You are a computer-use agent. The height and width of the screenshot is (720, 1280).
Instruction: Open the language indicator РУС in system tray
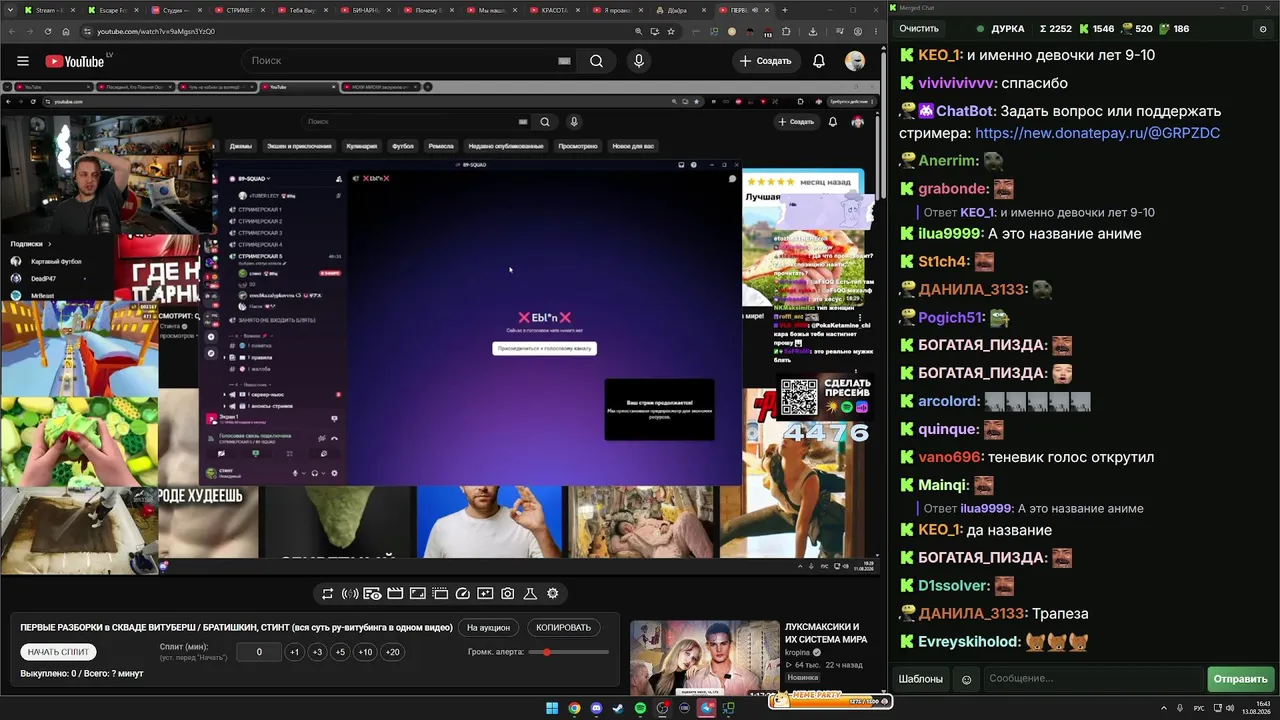[x=1200, y=709]
